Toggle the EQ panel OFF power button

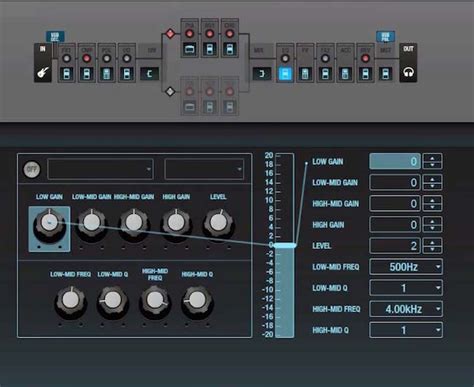click(32, 169)
